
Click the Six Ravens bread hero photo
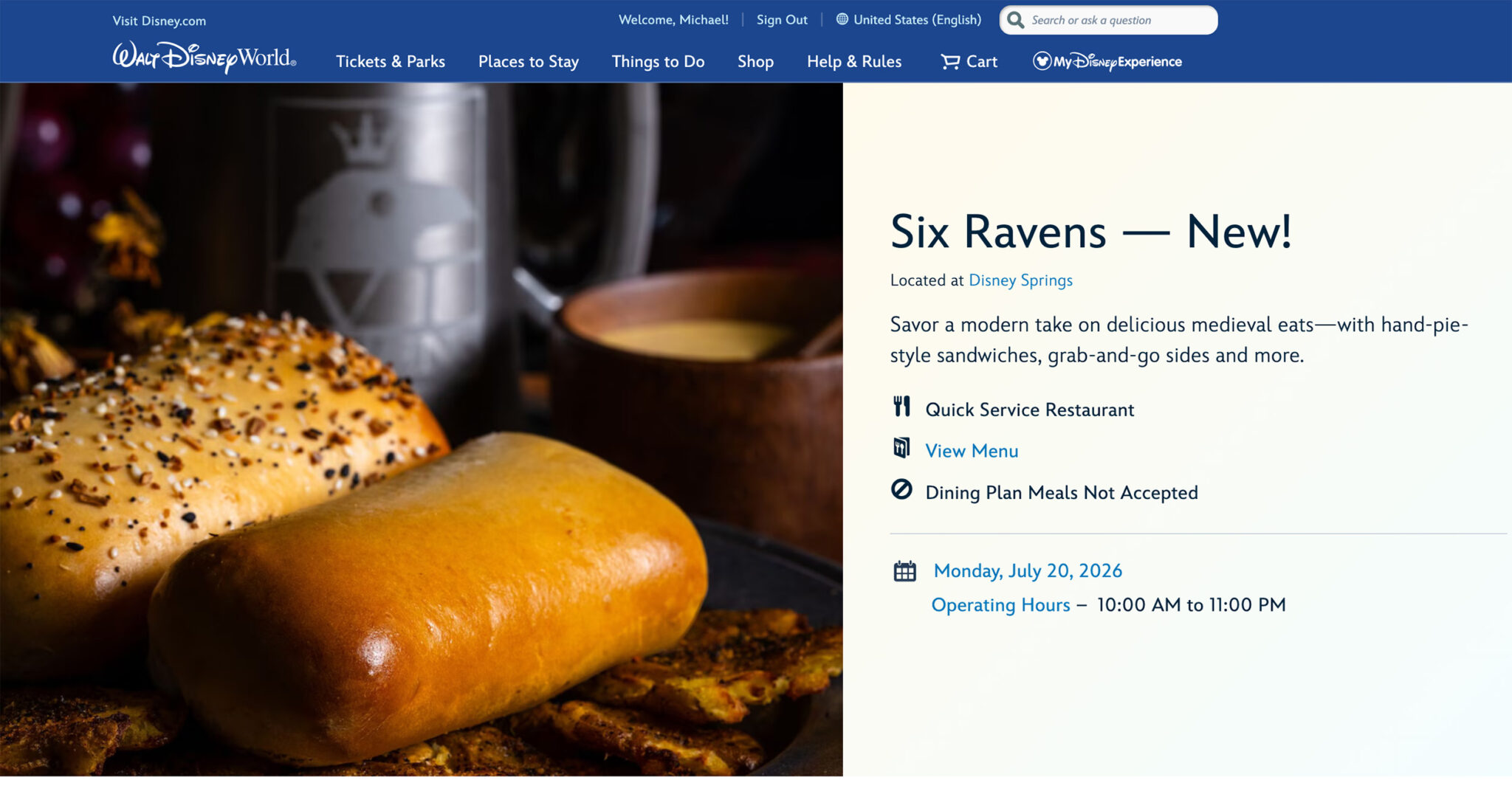[x=421, y=429]
